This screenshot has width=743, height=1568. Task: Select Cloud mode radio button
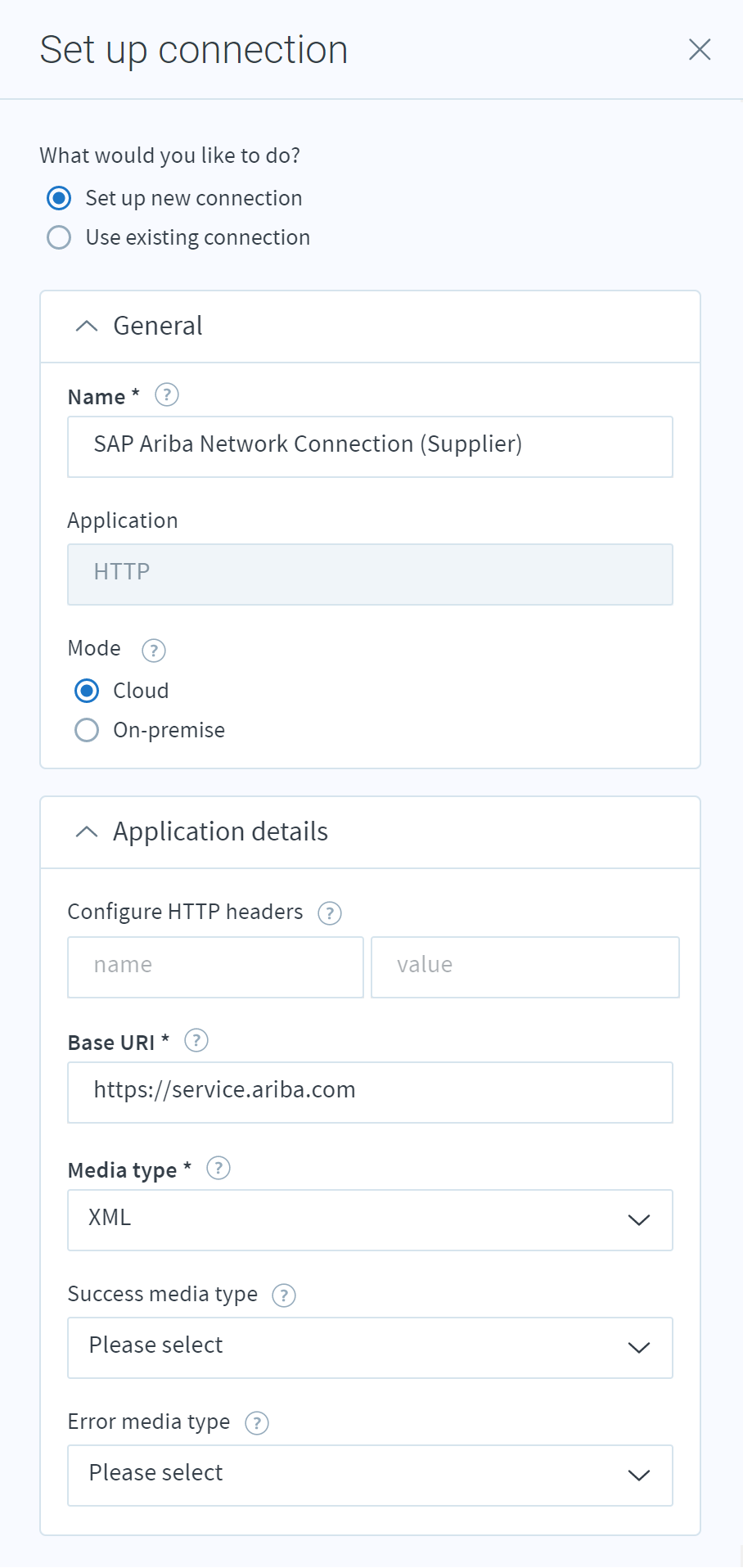[x=87, y=691]
